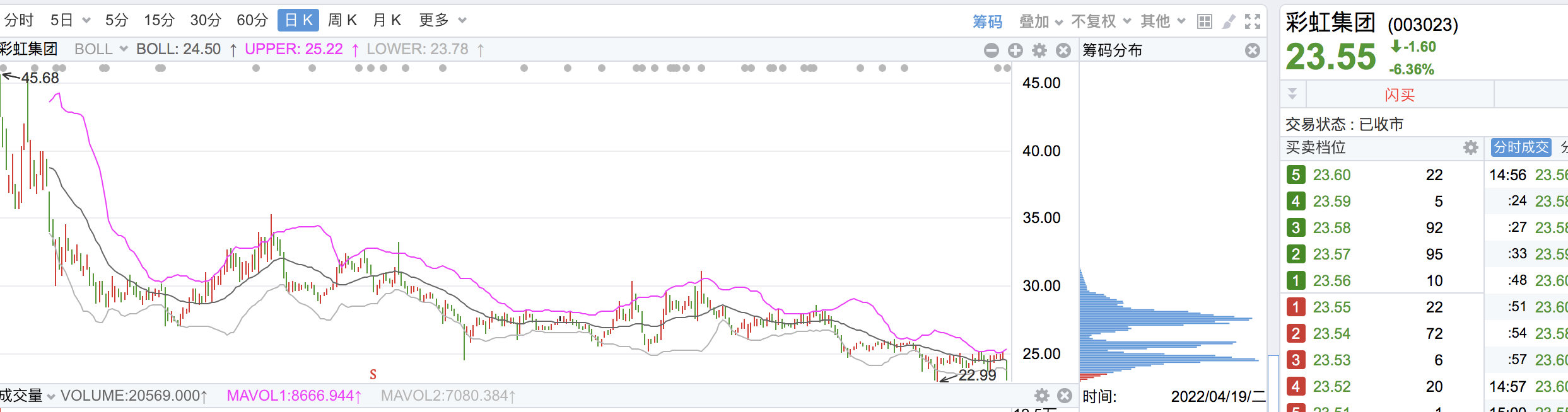Switch to the 周K weekly tab
This screenshot has height=412, width=1568.
click(342, 20)
